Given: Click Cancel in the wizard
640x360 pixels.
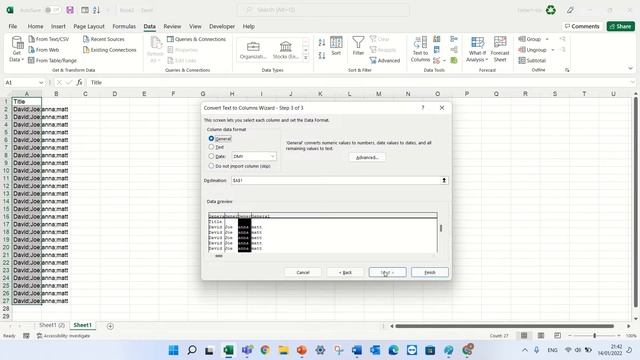Looking at the screenshot, I should pos(303,272).
